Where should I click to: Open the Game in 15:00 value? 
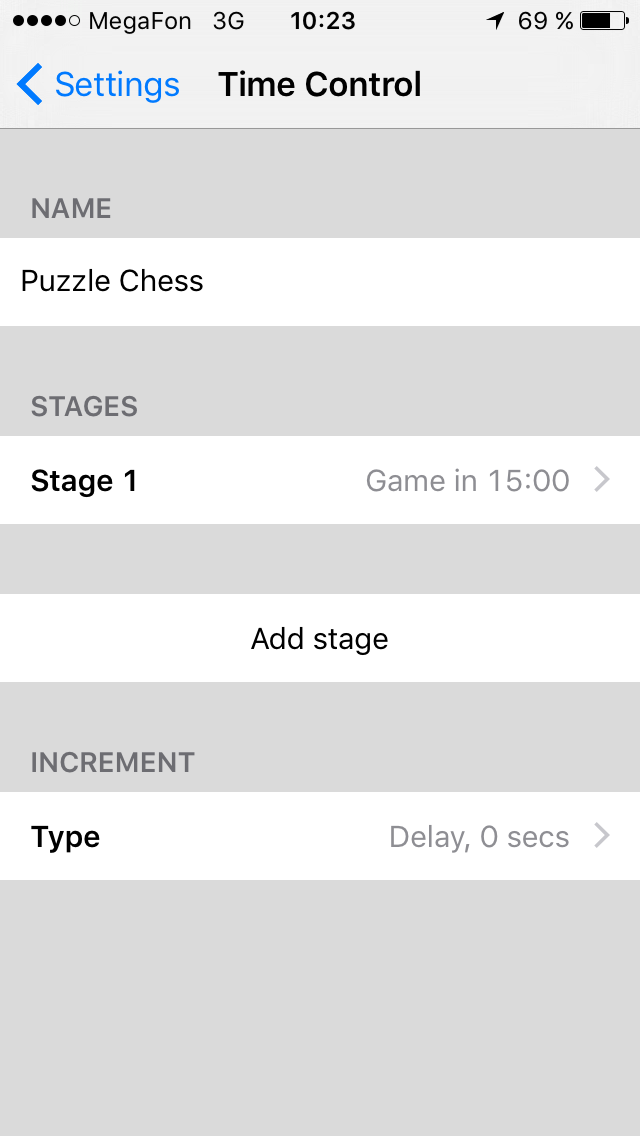[467, 481]
